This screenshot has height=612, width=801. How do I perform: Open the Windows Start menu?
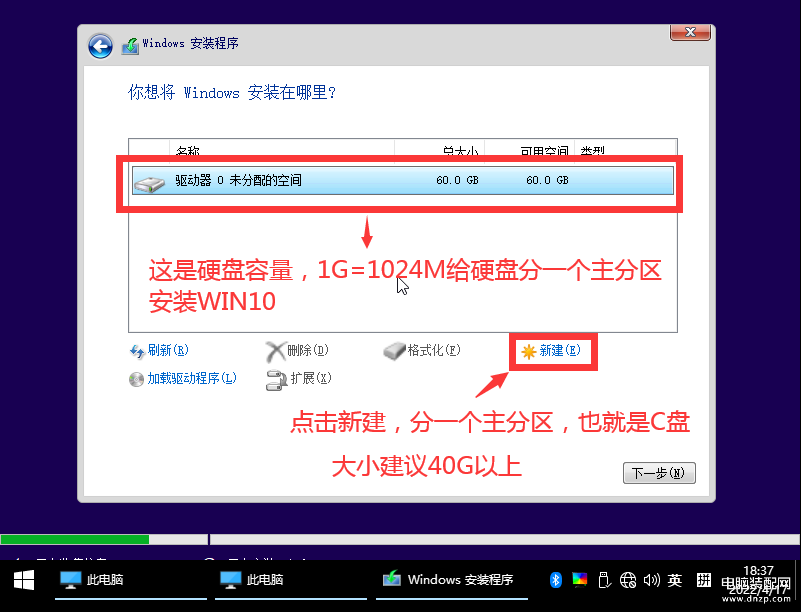coord(23,580)
